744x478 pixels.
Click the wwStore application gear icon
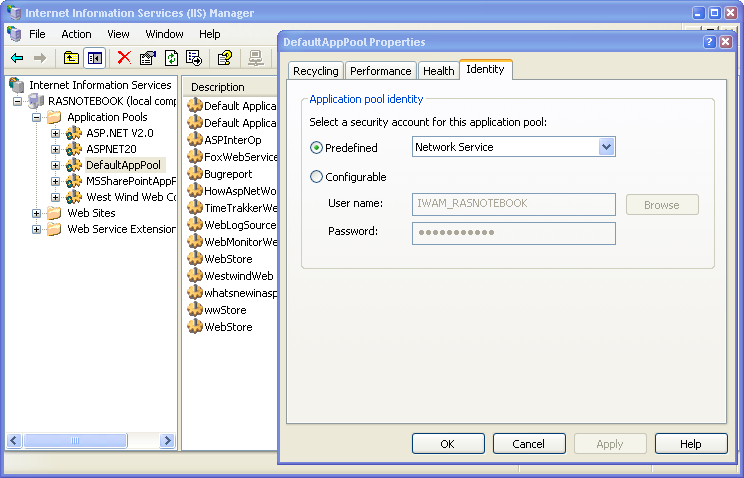coord(195,309)
